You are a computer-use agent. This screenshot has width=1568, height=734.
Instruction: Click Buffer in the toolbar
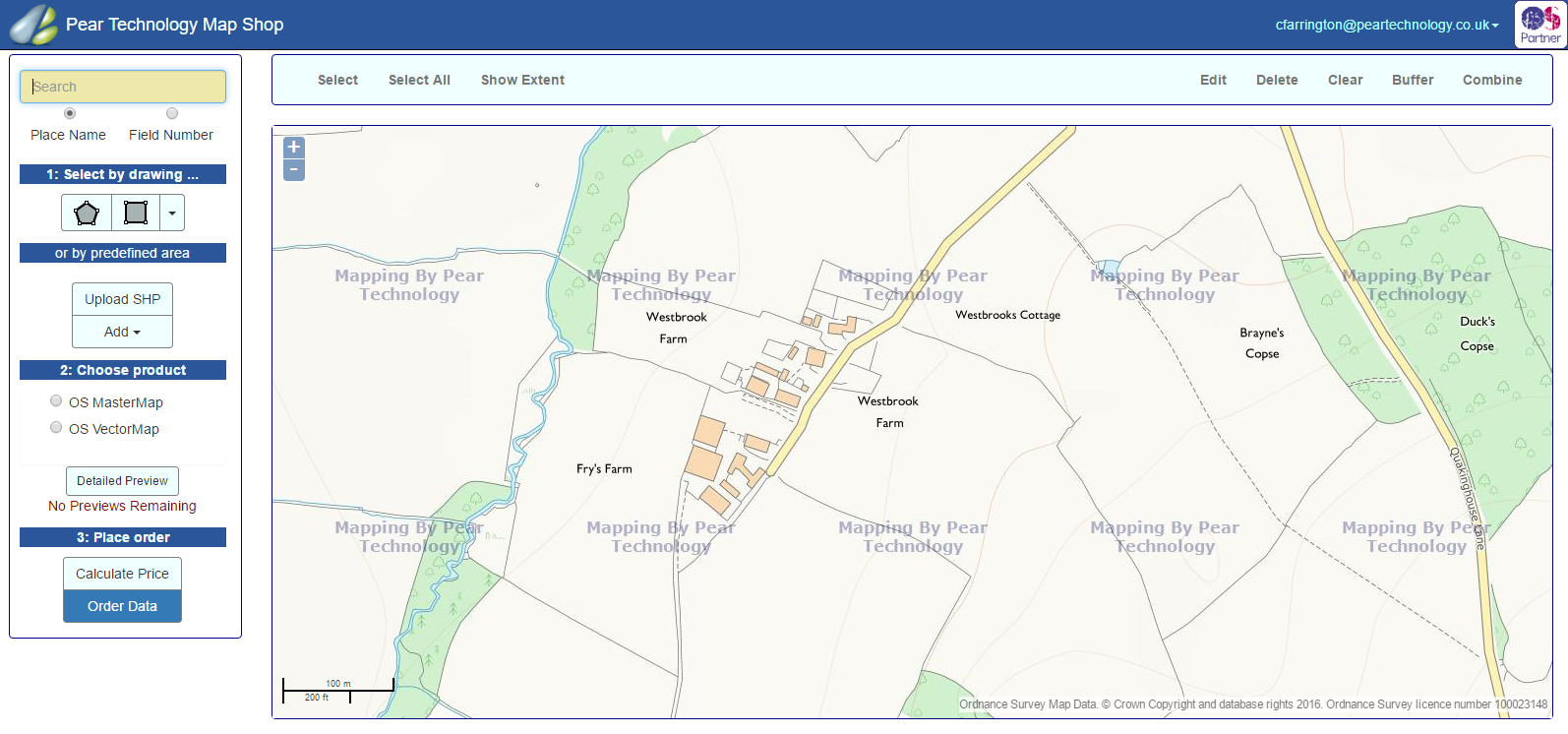click(1413, 80)
